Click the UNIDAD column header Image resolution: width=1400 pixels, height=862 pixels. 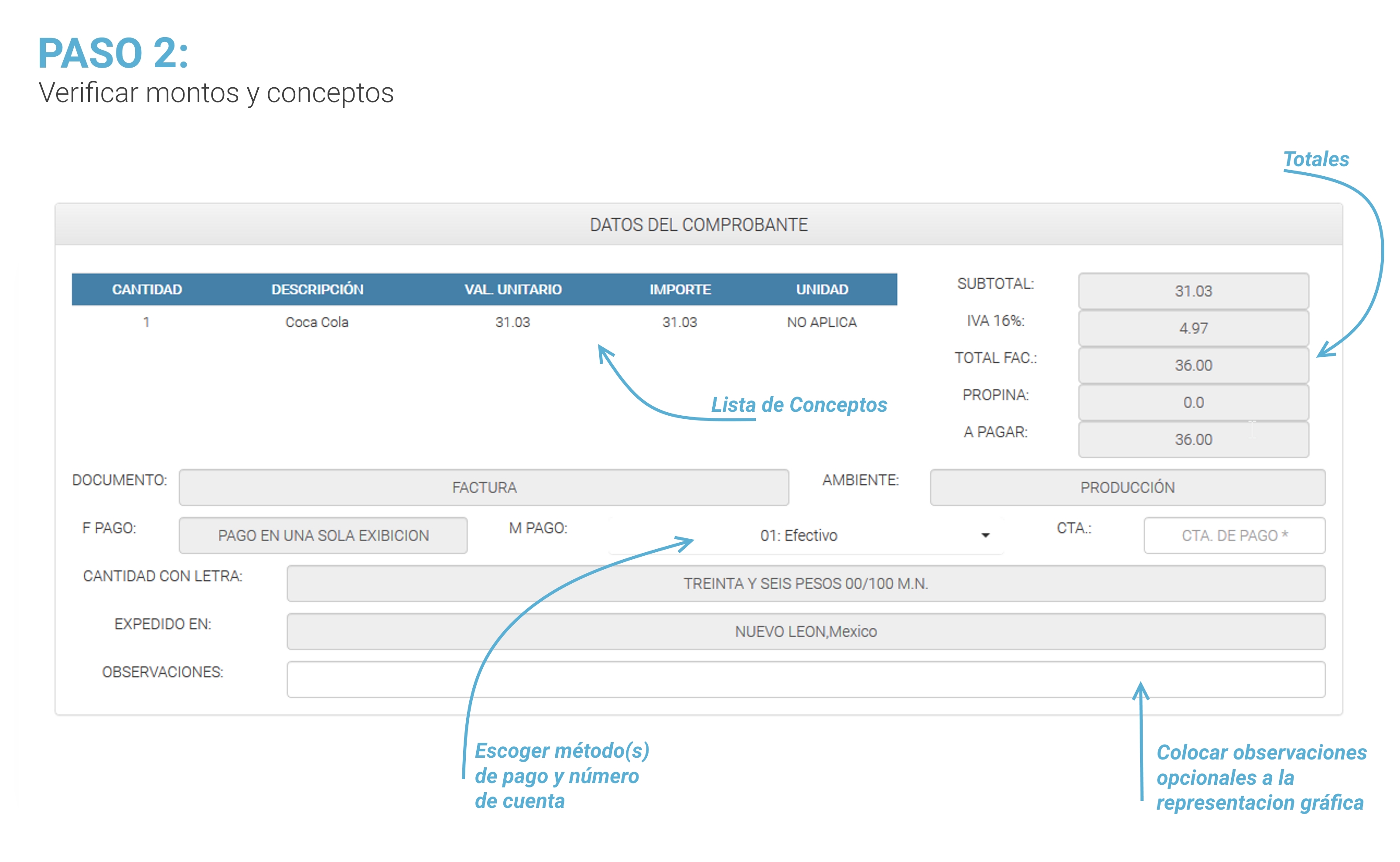click(x=821, y=290)
